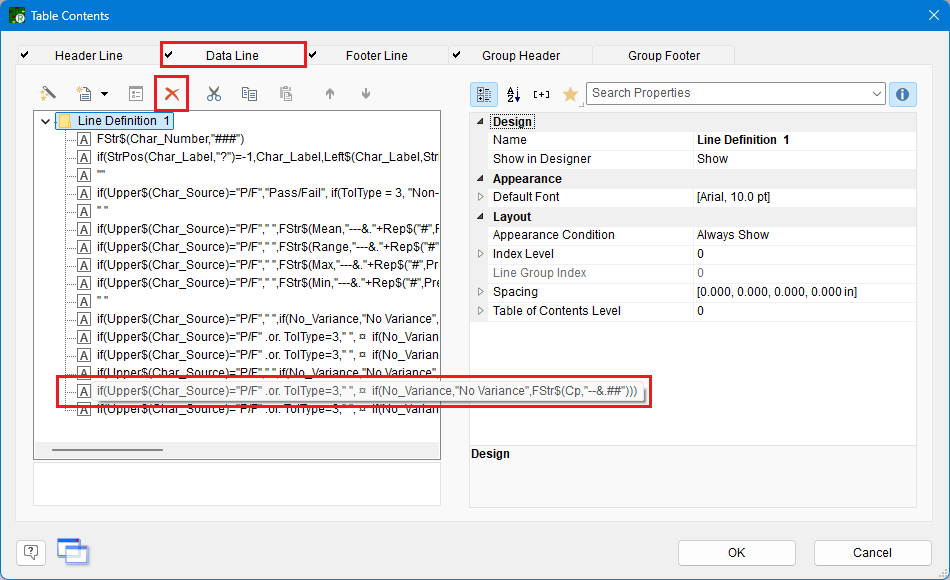Expand all property groups with [+] icon
The width and height of the screenshot is (950, 580).
click(x=541, y=94)
